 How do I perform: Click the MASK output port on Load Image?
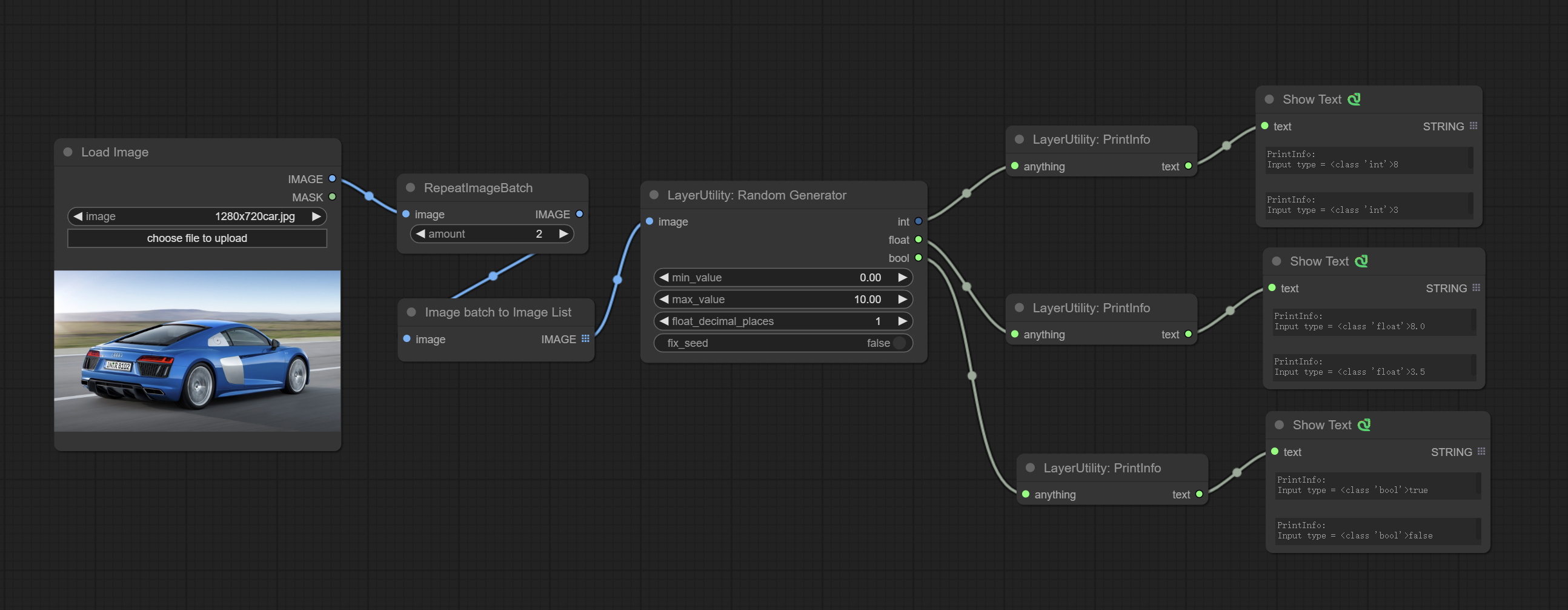pos(333,197)
